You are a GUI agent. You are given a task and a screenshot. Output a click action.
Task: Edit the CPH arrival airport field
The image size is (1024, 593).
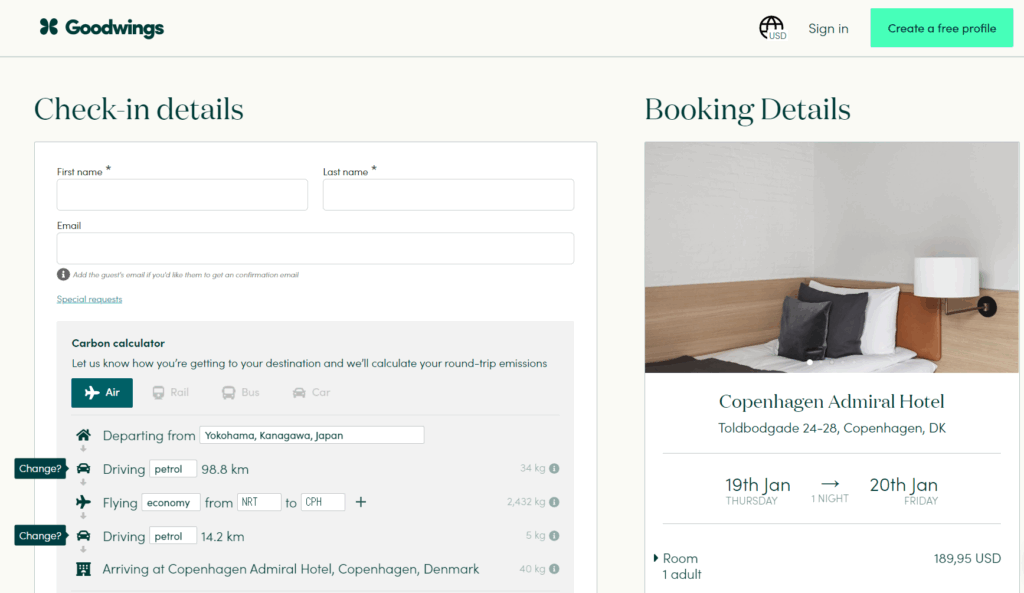[x=323, y=502]
